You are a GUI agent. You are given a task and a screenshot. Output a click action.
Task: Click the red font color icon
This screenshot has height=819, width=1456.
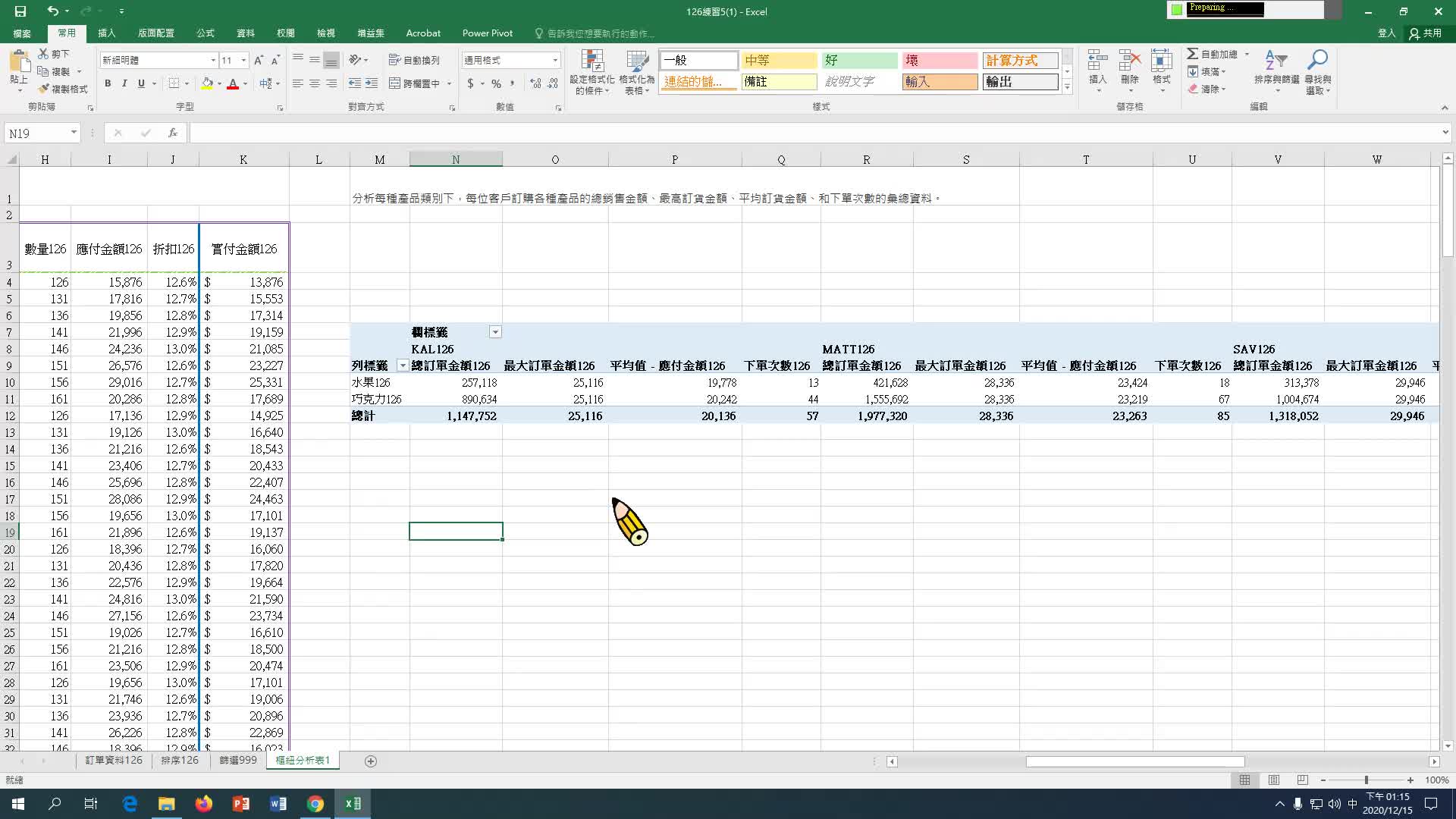click(x=233, y=83)
